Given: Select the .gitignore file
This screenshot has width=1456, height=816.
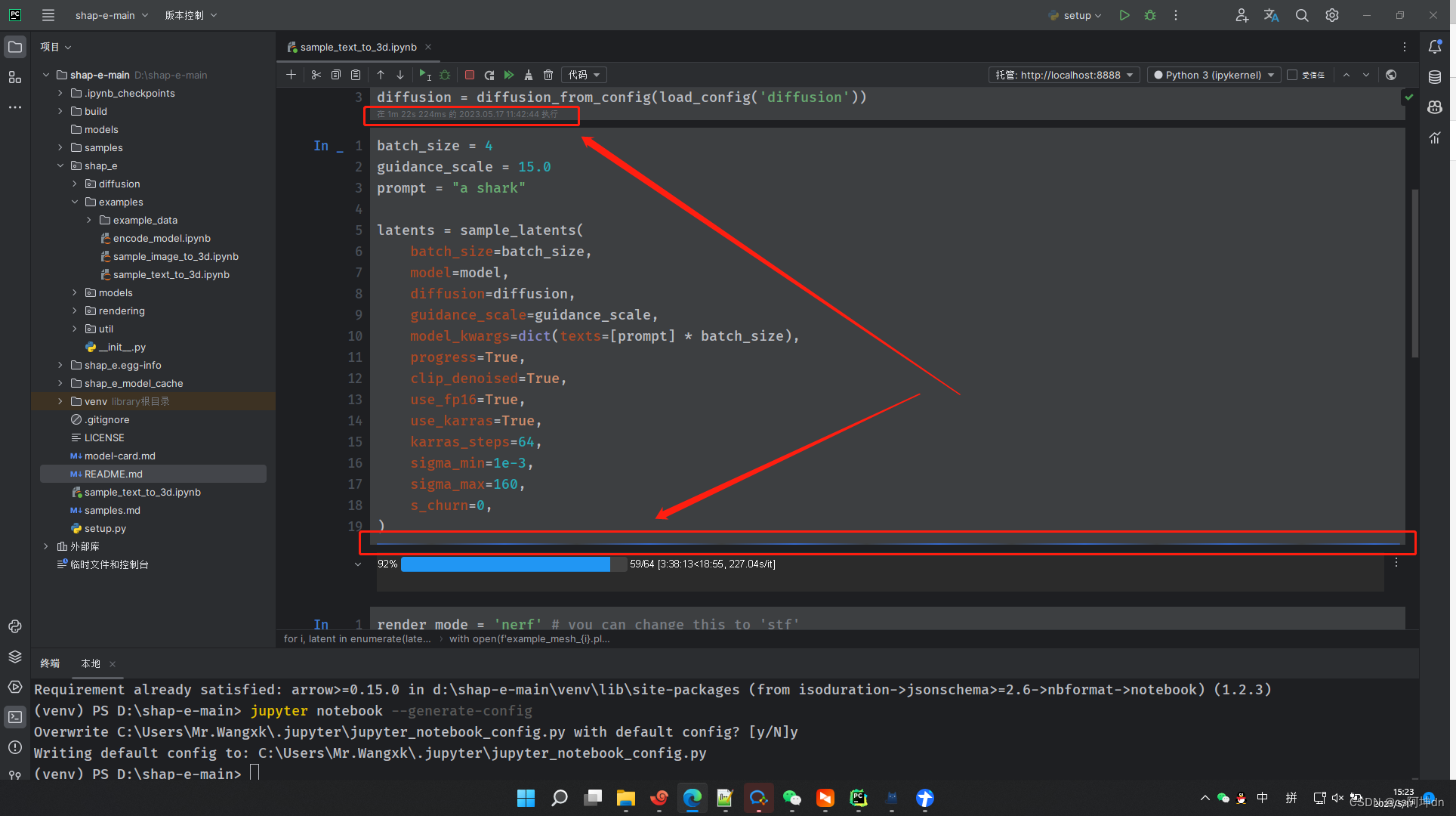Looking at the screenshot, I should tap(106, 419).
